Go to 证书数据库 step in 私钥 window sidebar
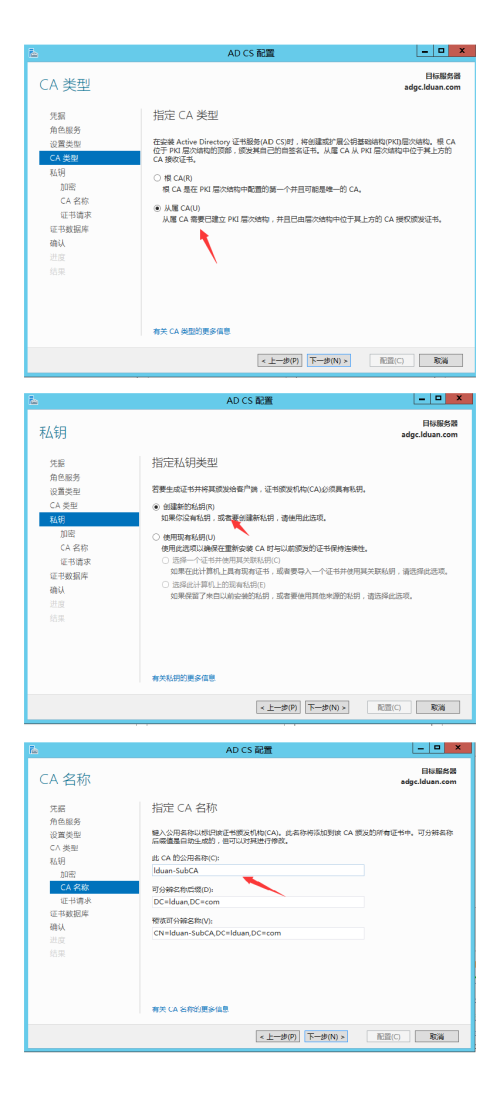The height and width of the screenshot is (1105, 500). point(69,576)
